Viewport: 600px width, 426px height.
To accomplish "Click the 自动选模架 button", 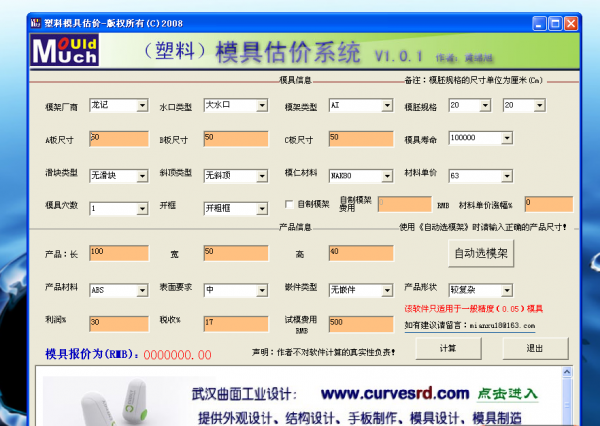I will point(481,253).
